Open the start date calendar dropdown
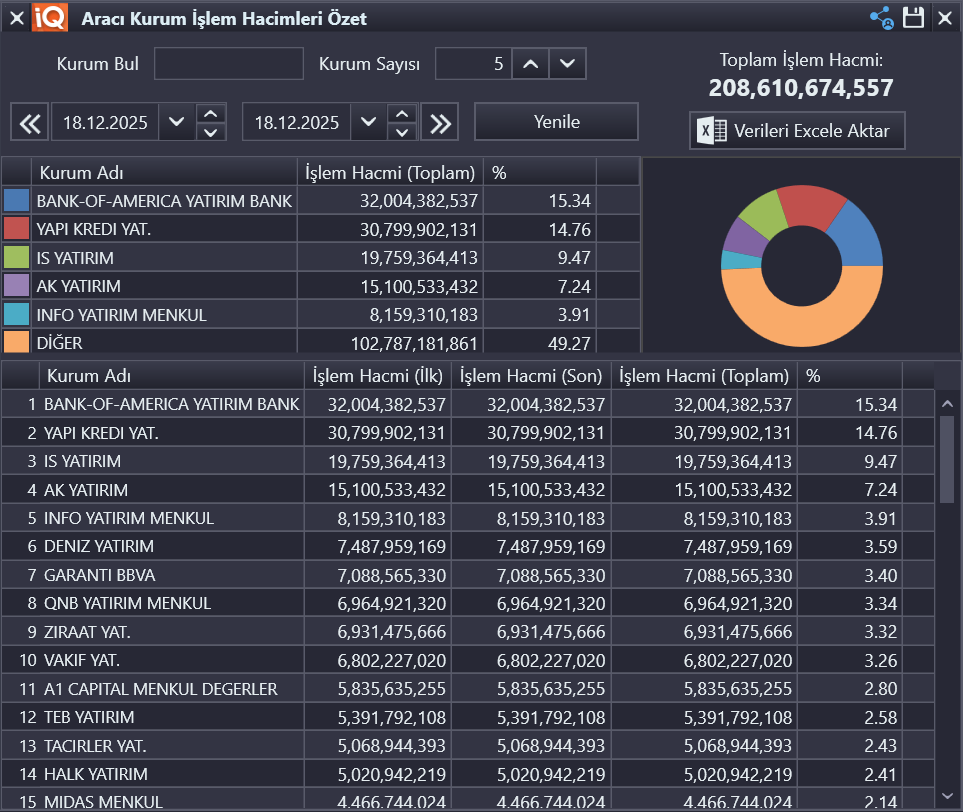 [x=177, y=123]
